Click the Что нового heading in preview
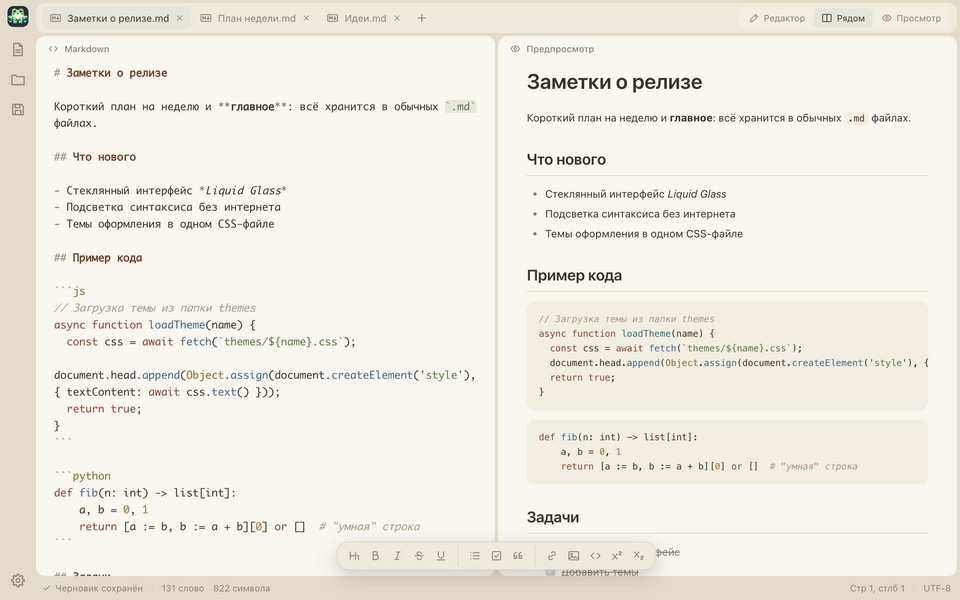Viewport: 960px width, 600px height. point(566,160)
